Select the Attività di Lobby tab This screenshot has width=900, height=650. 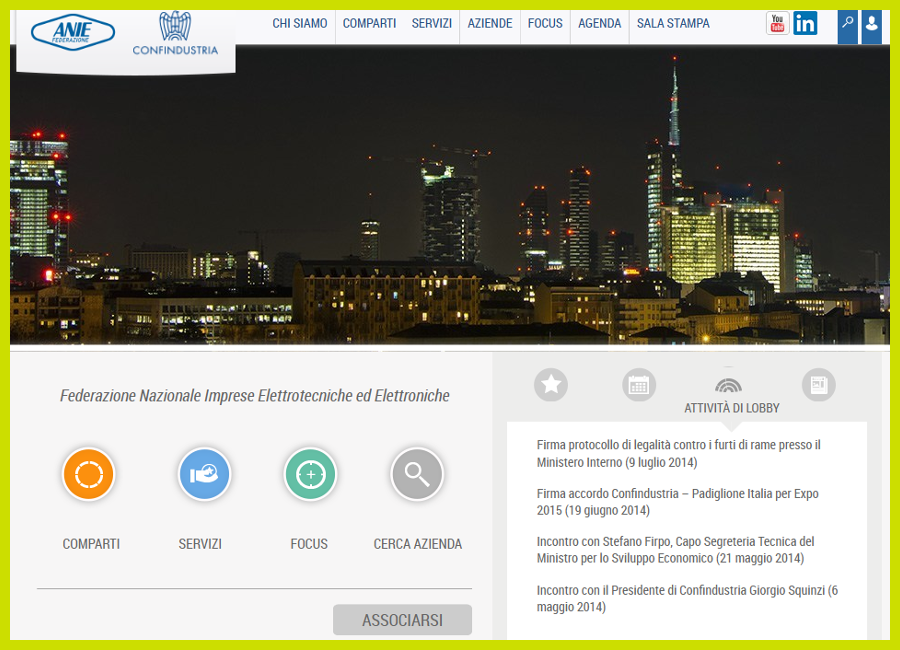point(729,393)
